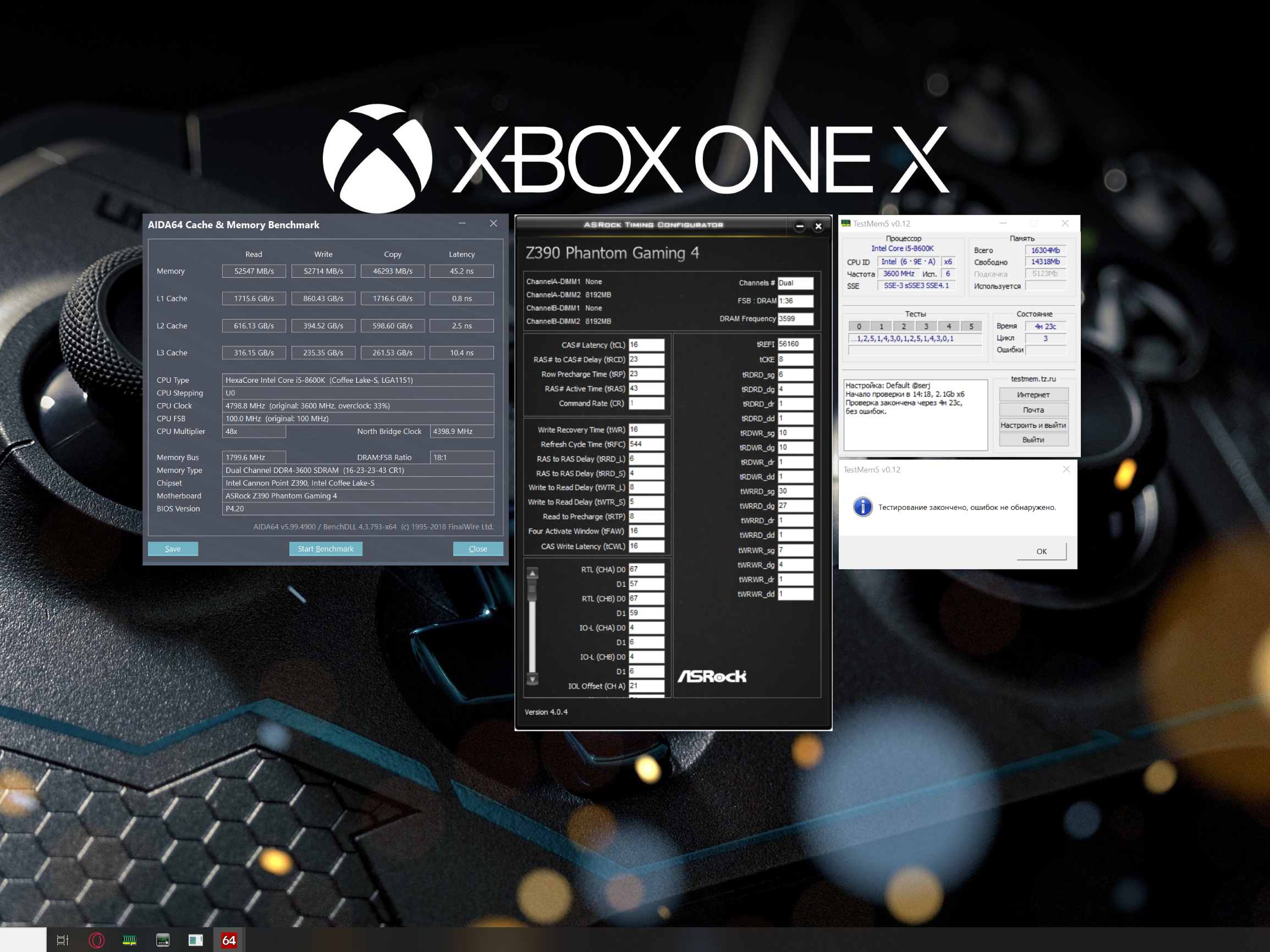Click the Start Benchmark button
1270x952 pixels.
(x=326, y=549)
